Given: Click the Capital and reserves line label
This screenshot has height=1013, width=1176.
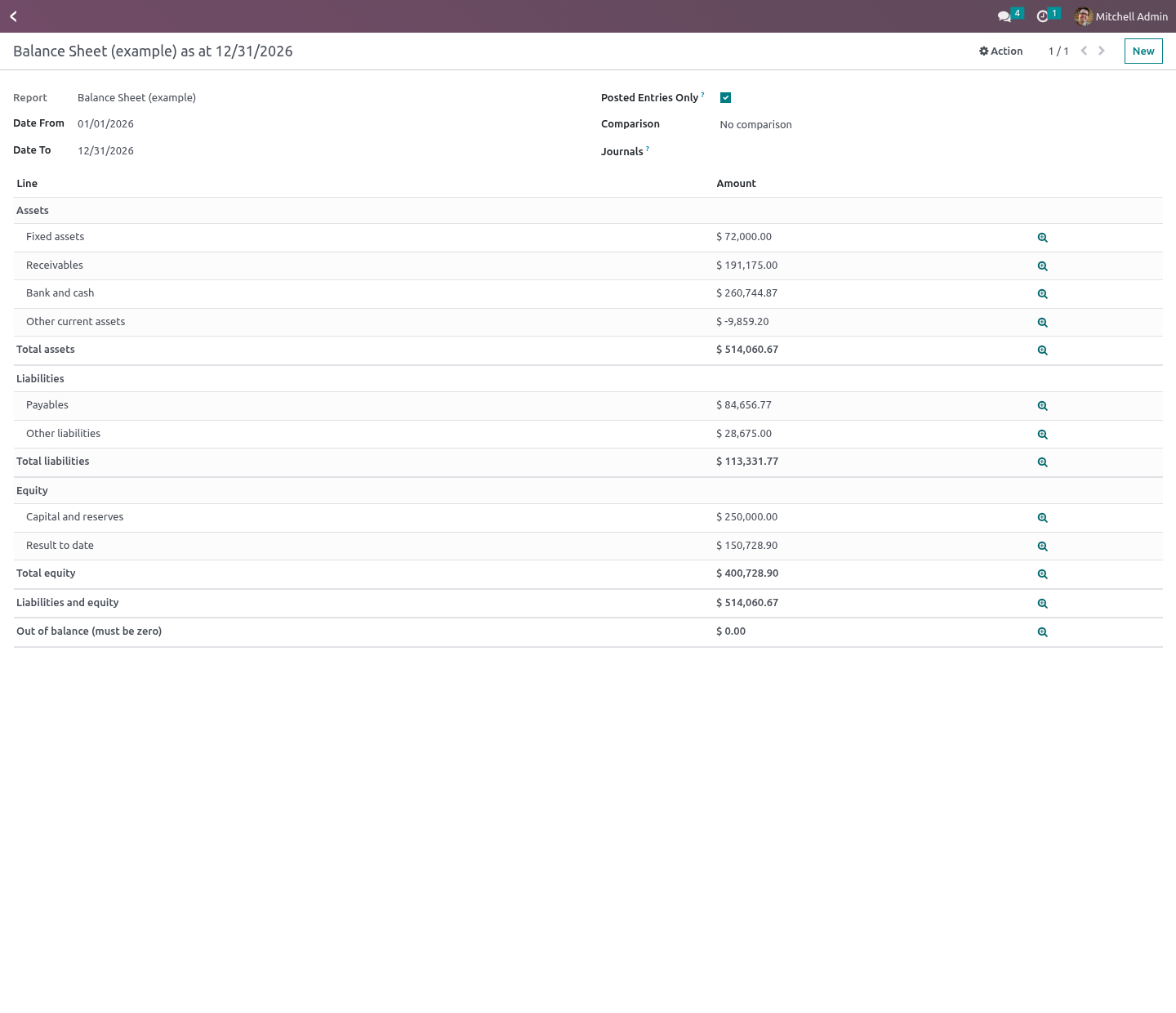Looking at the screenshot, I should [75, 517].
